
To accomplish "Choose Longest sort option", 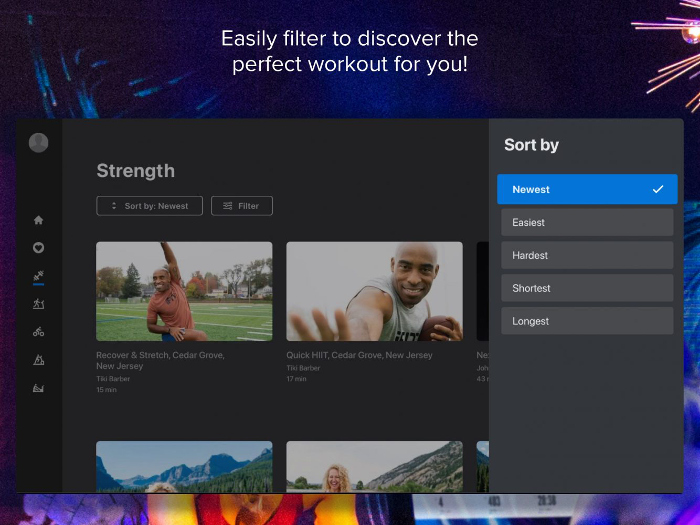I will (x=587, y=321).
